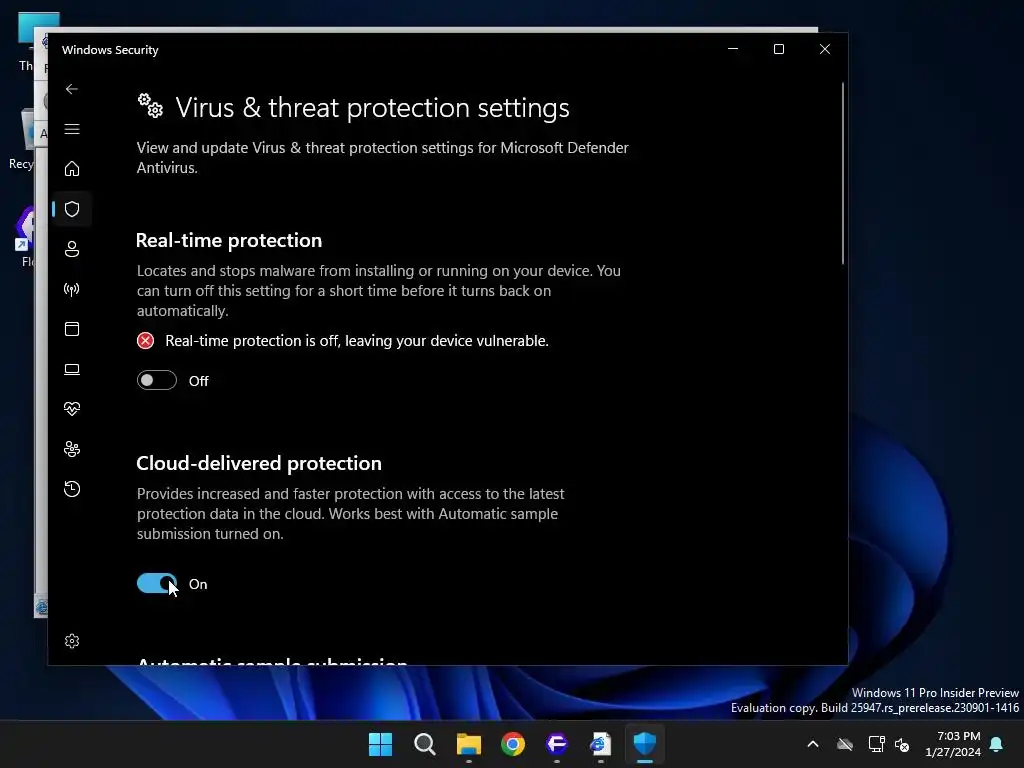Open Protection history clock icon
Screen dimensions: 1024x768
coord(72,489)
